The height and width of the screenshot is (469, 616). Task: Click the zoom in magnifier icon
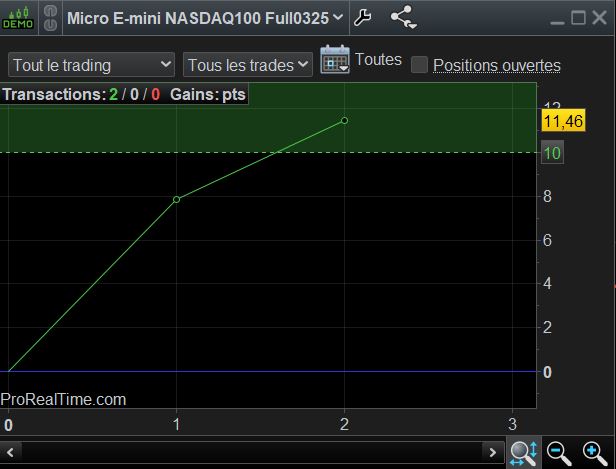click(x=595, y=453)
